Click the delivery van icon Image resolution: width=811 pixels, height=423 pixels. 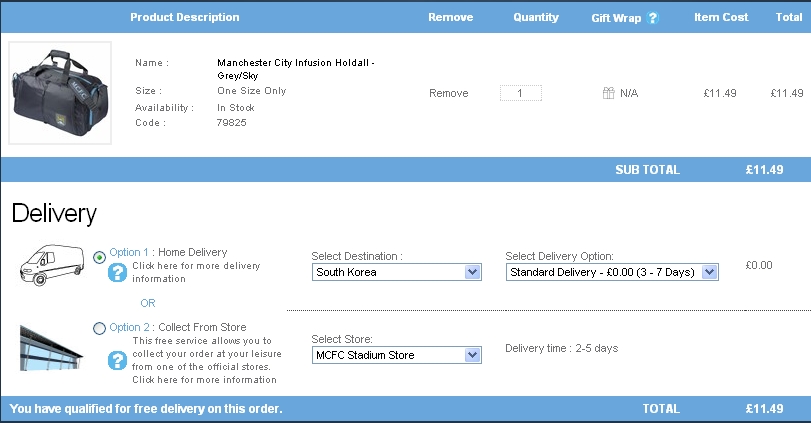pyautogui.click(x=51, y=265)
